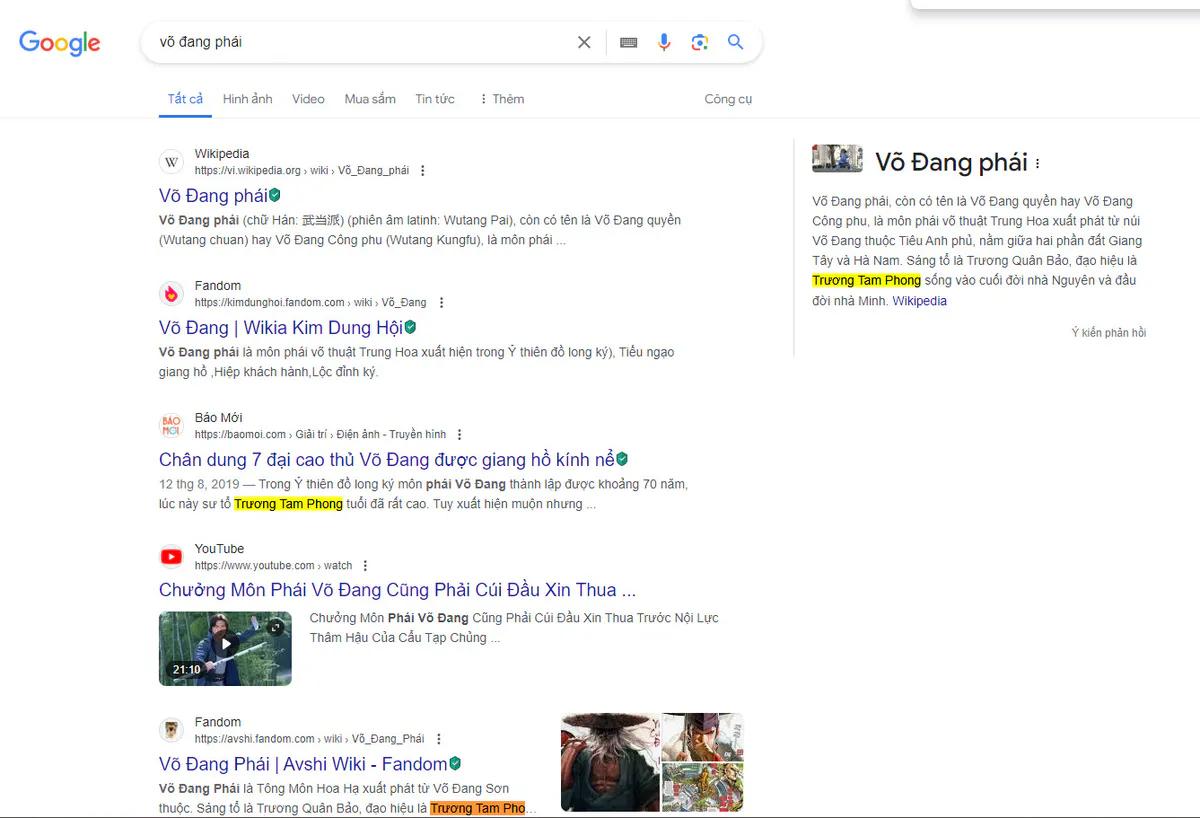This screenshot has height=818, width=1200.
Task: Select the Tất cả tab
Action: (185, 99)
